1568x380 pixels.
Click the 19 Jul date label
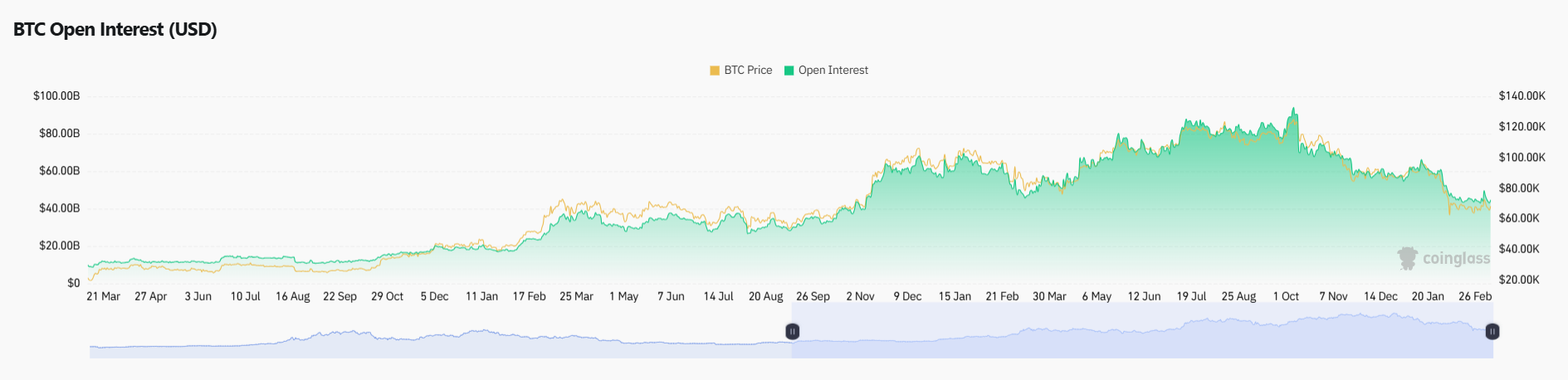pos(1192,296)
